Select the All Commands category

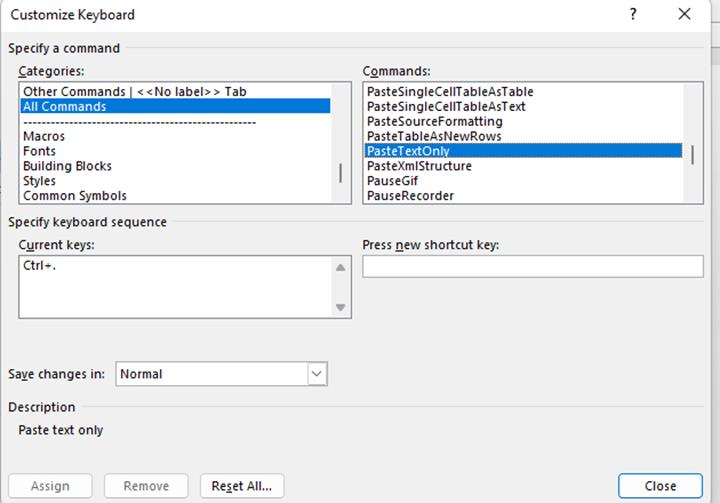pos(65,106)
